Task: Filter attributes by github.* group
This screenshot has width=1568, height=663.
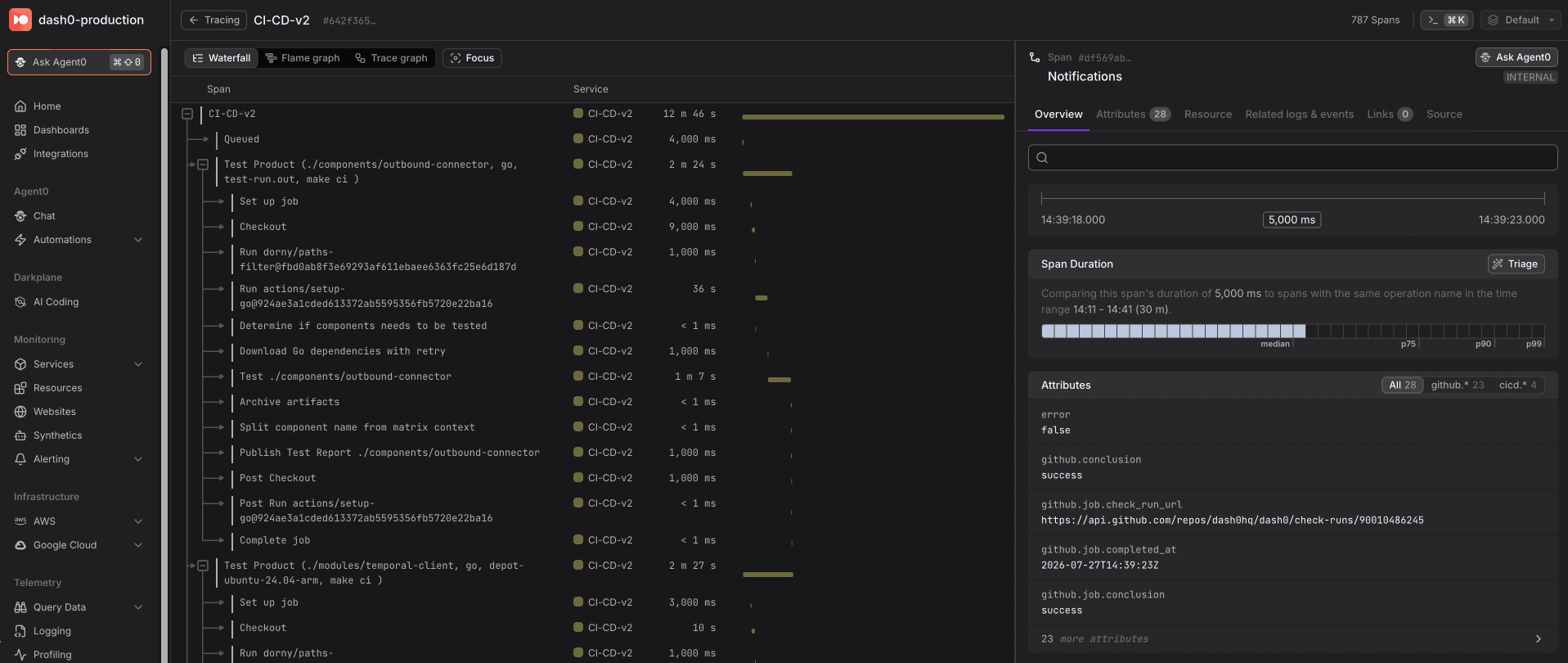Action: (1457, 385)
